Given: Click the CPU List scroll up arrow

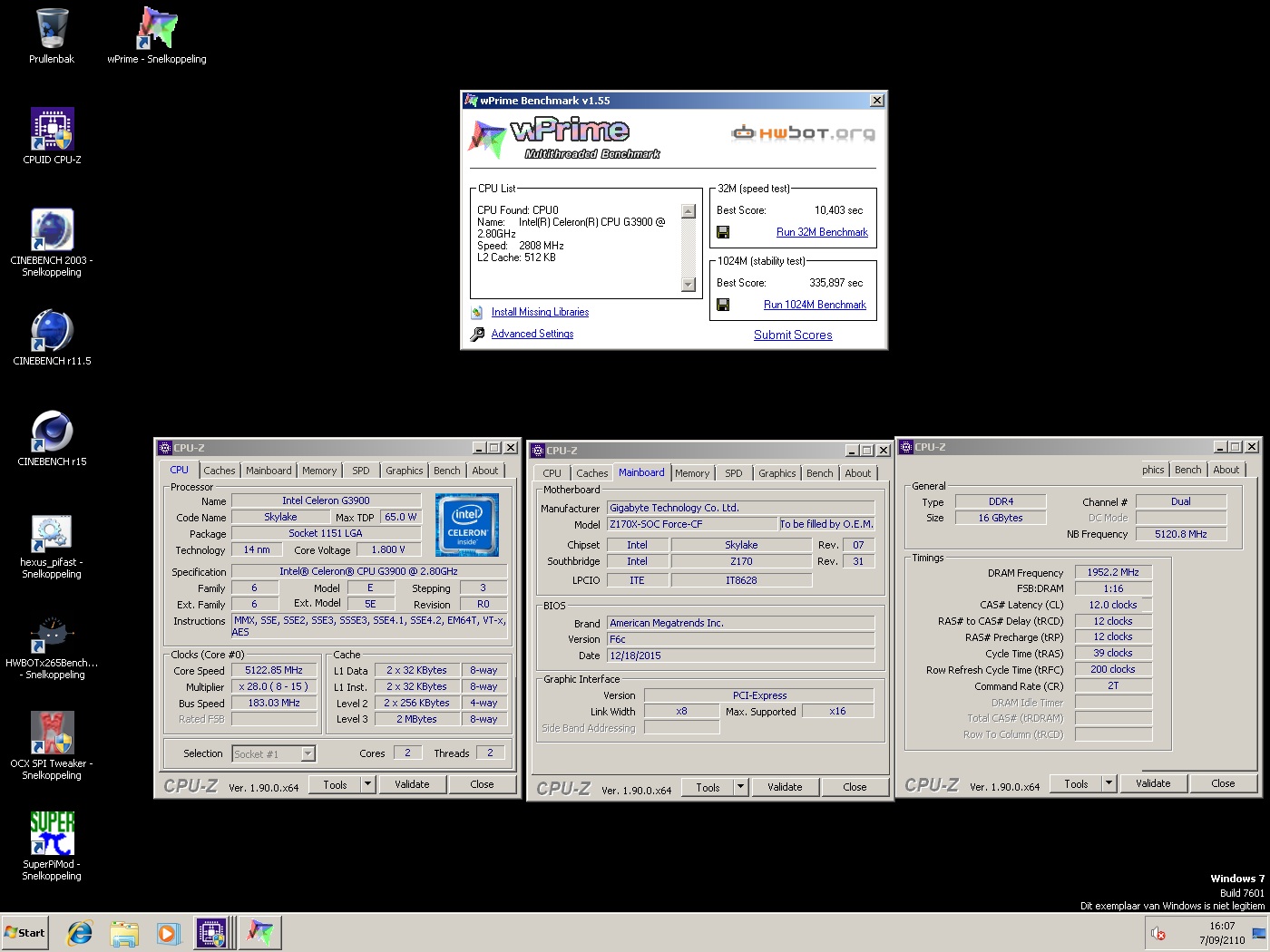Looking at the screenshot, I should coord(688,211).
